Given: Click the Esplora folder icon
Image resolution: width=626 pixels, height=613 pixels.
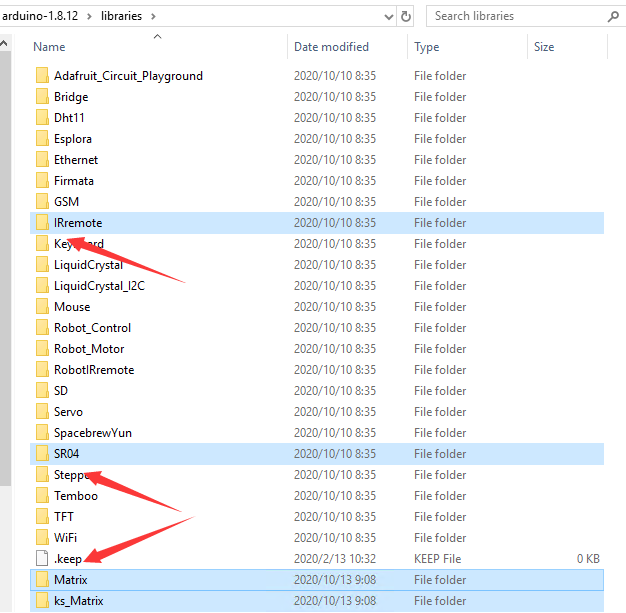Looking at the screenshot, I should (42, 138).
